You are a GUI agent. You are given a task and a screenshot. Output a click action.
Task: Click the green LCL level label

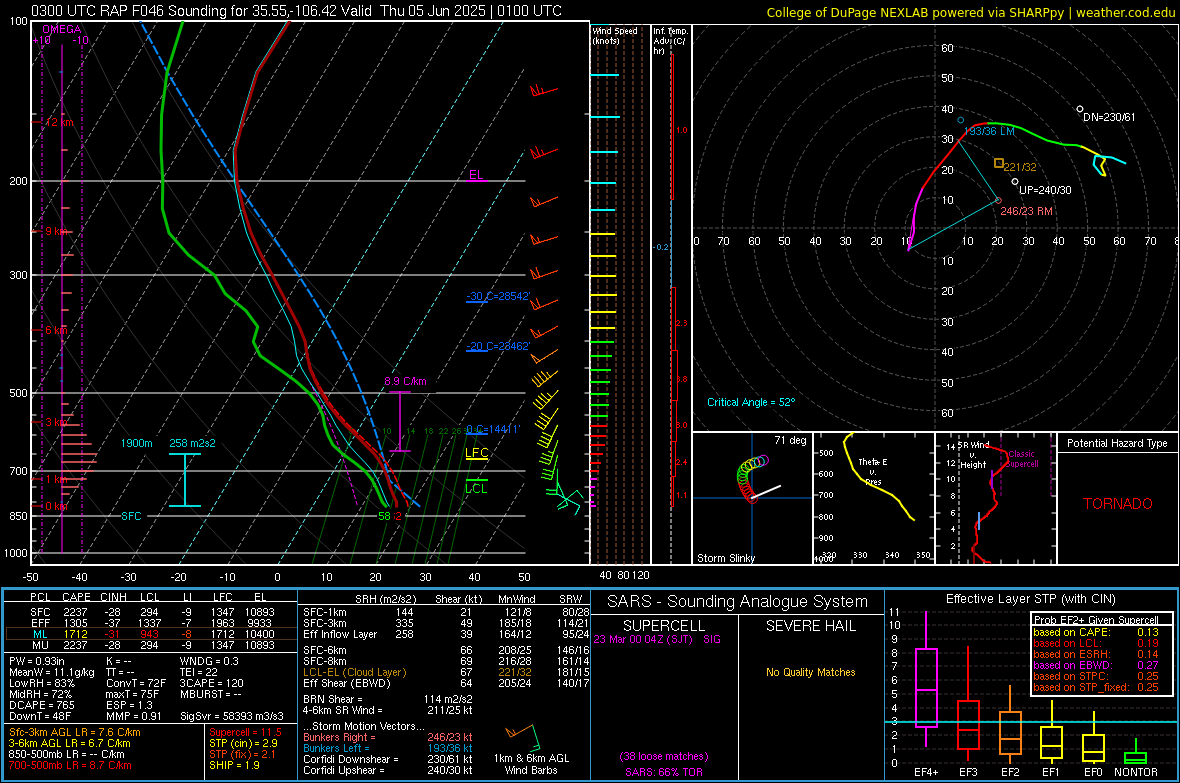pos(476,489)
